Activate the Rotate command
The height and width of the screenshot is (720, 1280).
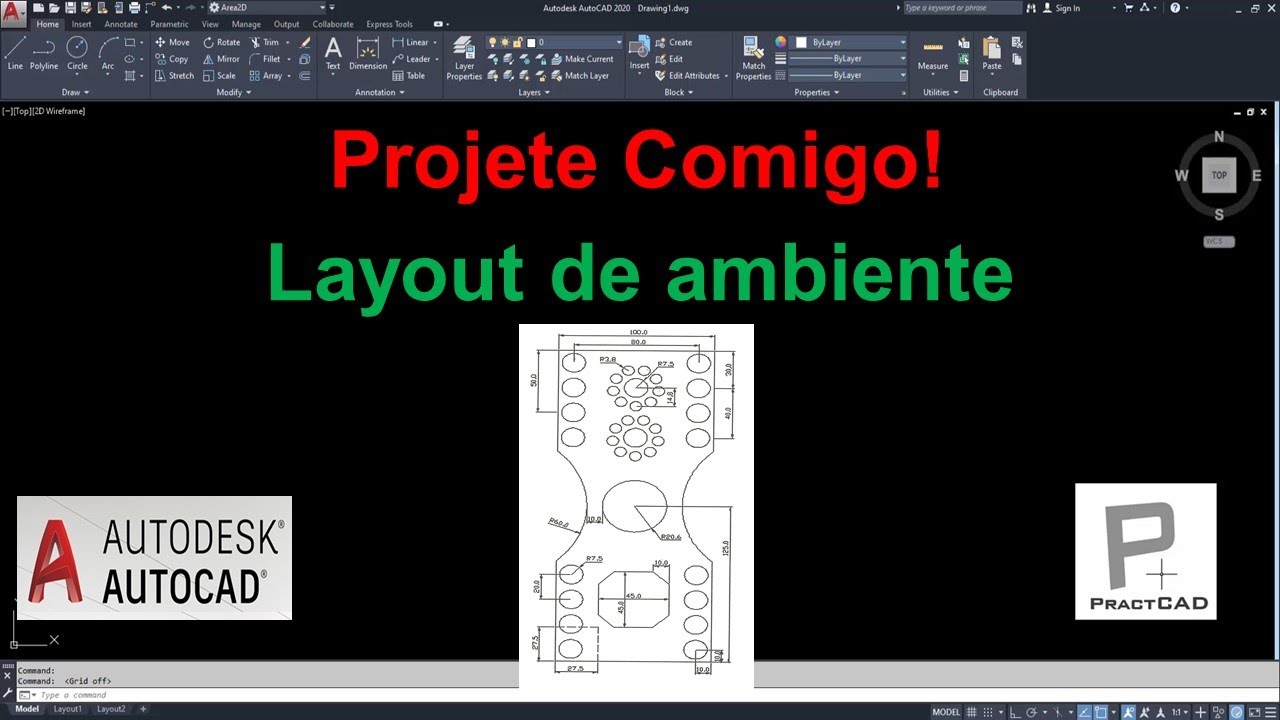point(221,42)
